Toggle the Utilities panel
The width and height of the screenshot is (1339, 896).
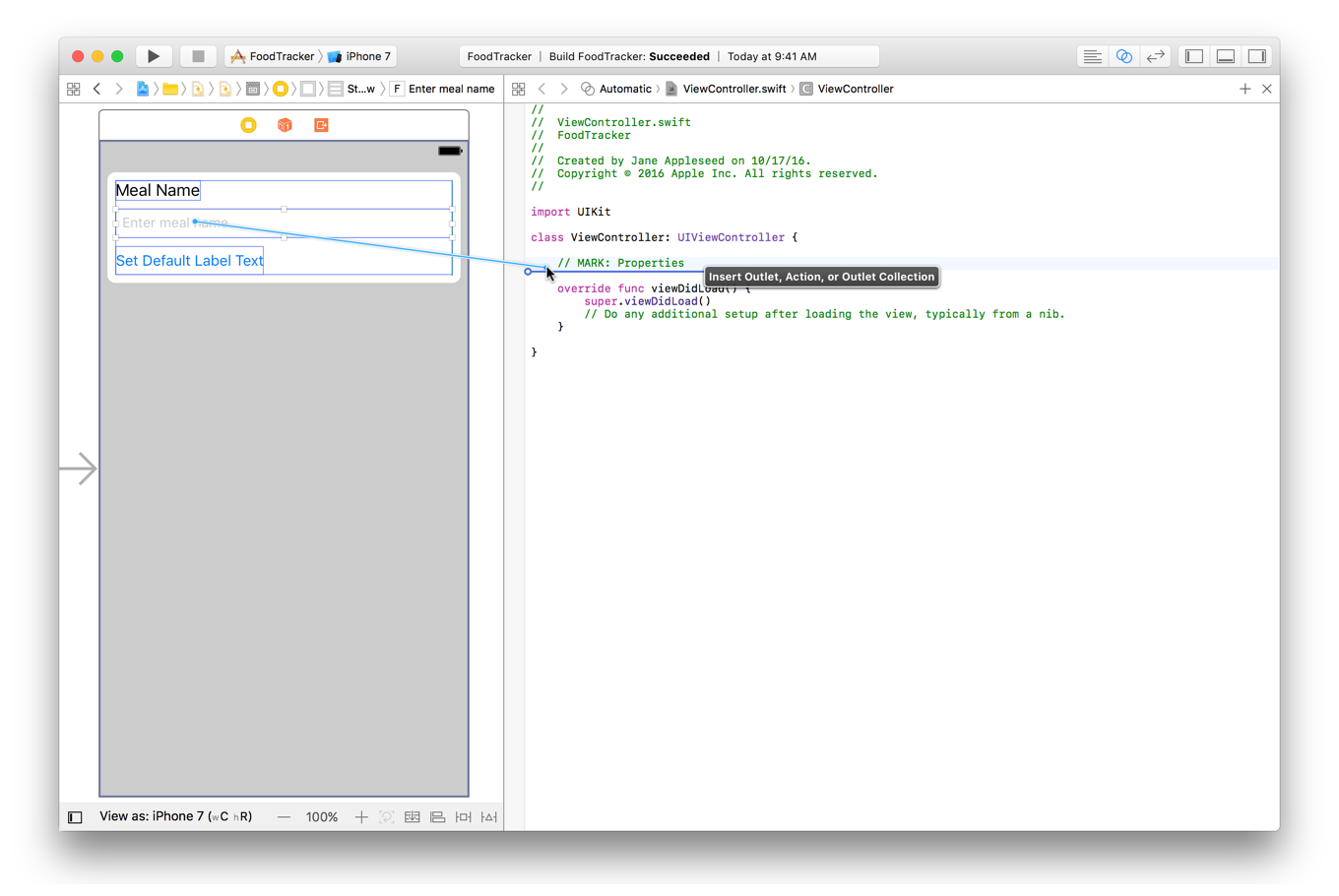pyautogui.click(x=1257, y=56)
